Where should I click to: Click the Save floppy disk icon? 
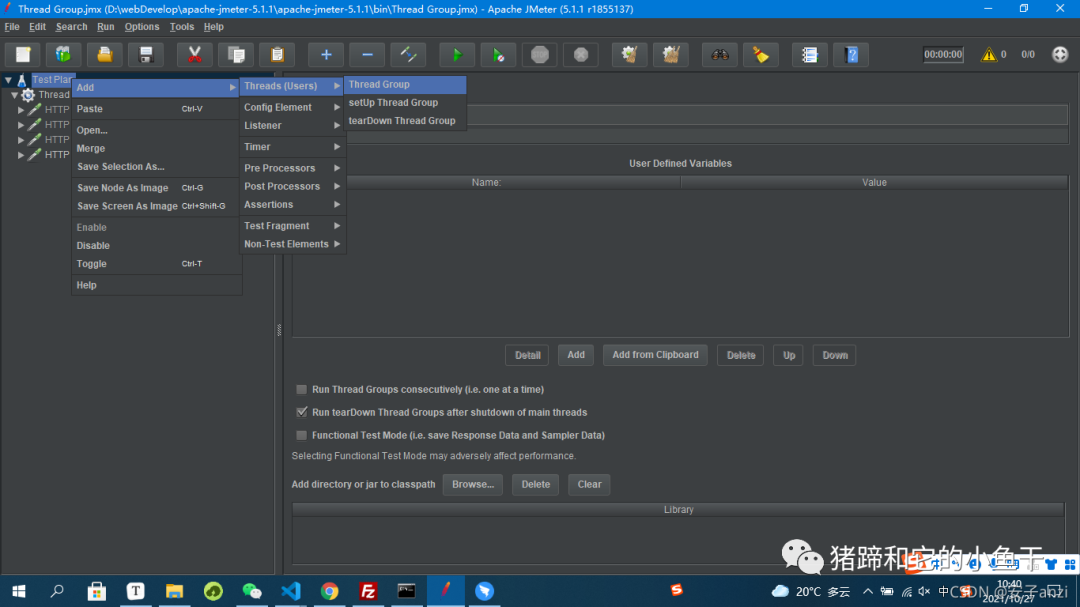coord(146,54)
